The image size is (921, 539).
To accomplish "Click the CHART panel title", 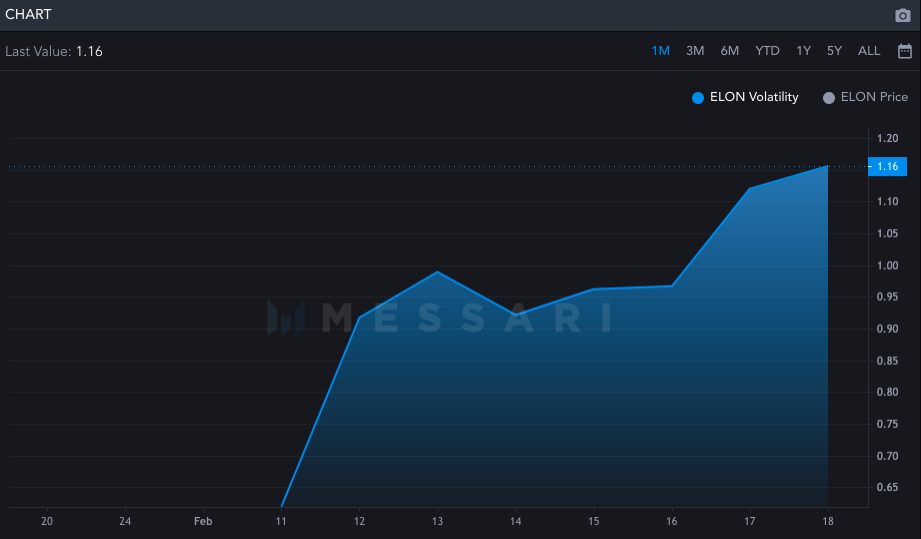I will (x=28, y=15).
